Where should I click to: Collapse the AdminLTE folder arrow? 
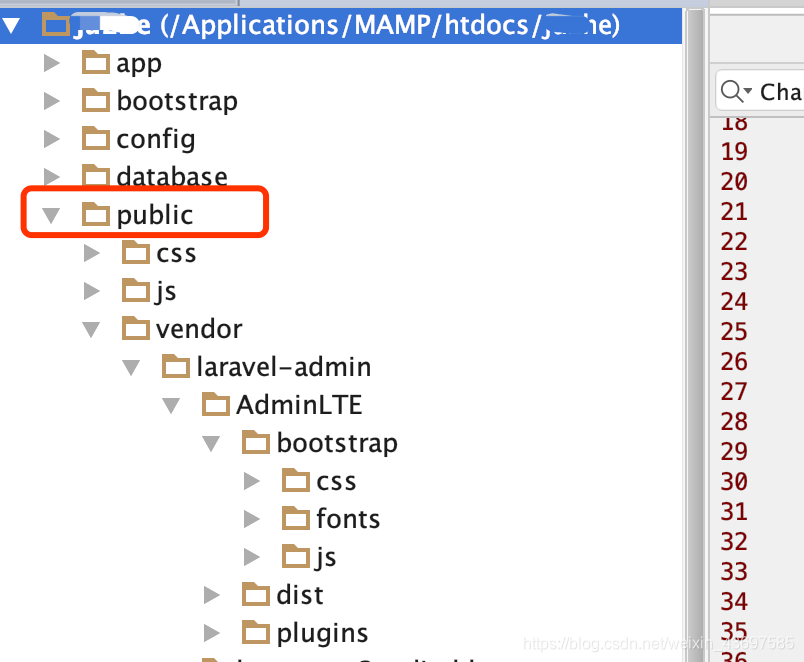click(171, 406)
